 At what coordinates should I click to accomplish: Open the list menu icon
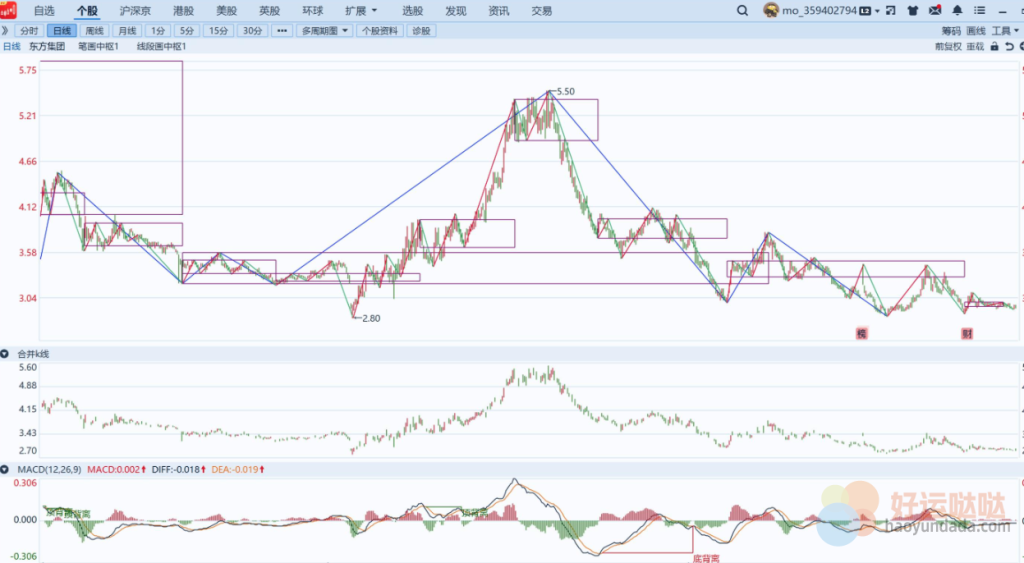pyautogui.click(x=980, y=10)
